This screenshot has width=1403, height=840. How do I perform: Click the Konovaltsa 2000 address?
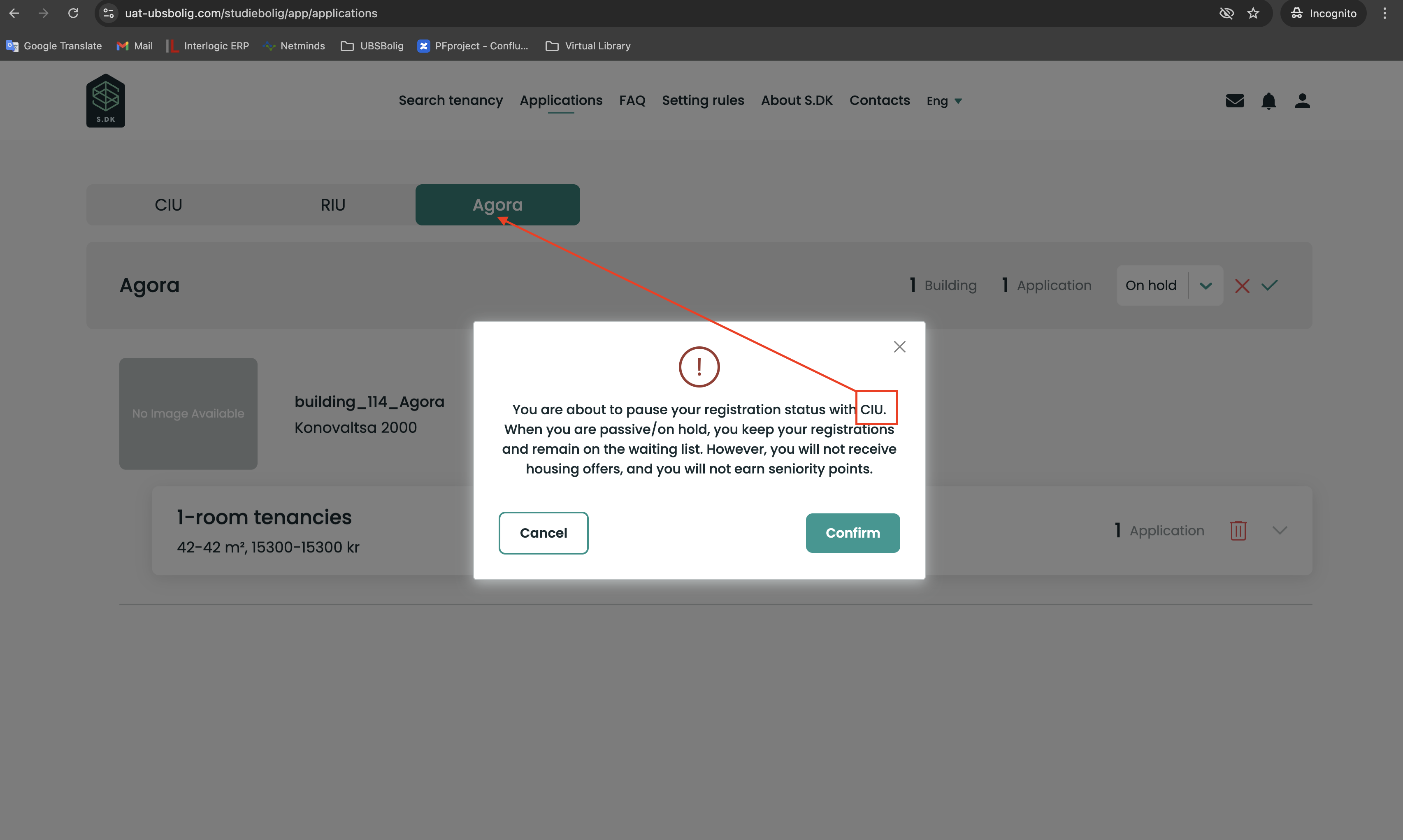pyautogui.click(x=355, y=427)
